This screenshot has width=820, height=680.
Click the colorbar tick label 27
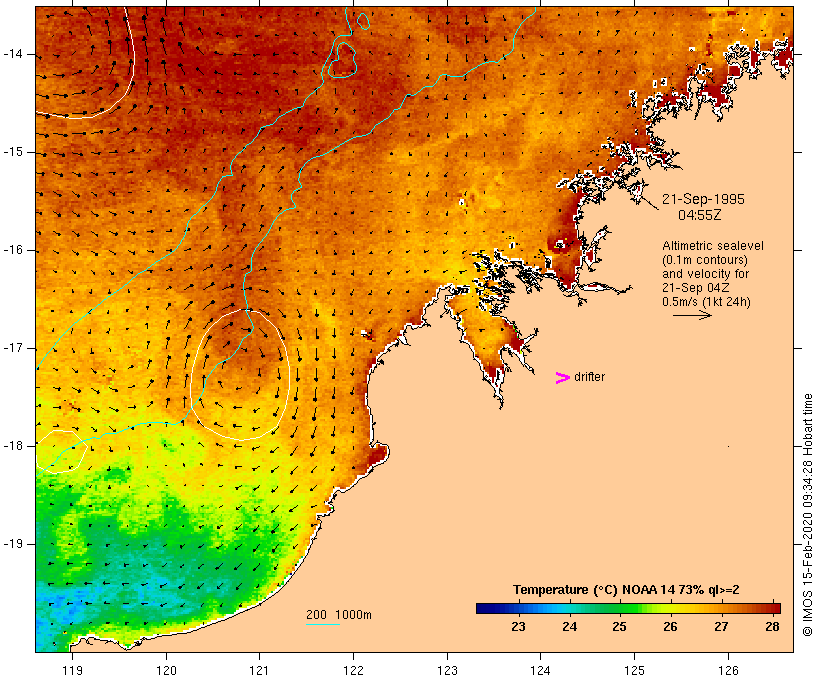tap(721, 627)
